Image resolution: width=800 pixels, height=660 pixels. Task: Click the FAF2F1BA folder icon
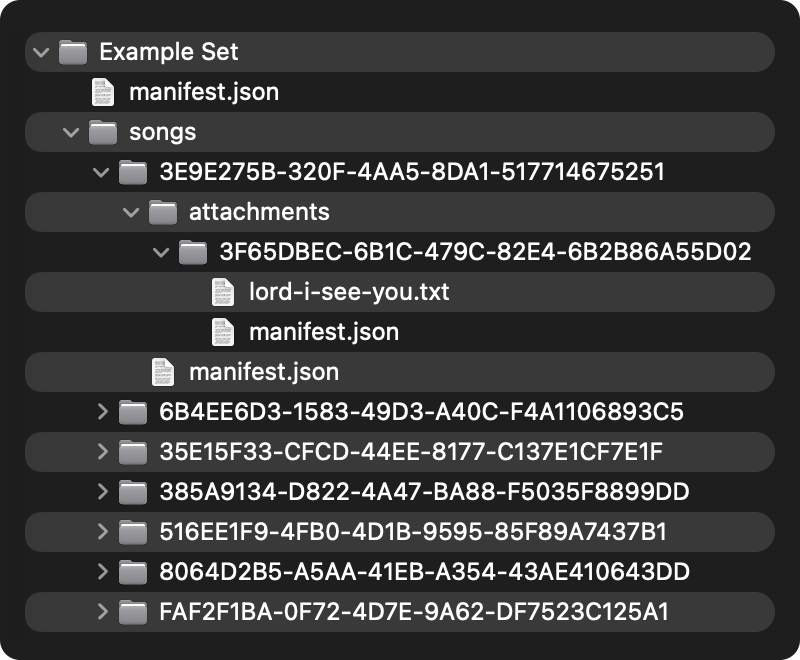pos(133,612)
